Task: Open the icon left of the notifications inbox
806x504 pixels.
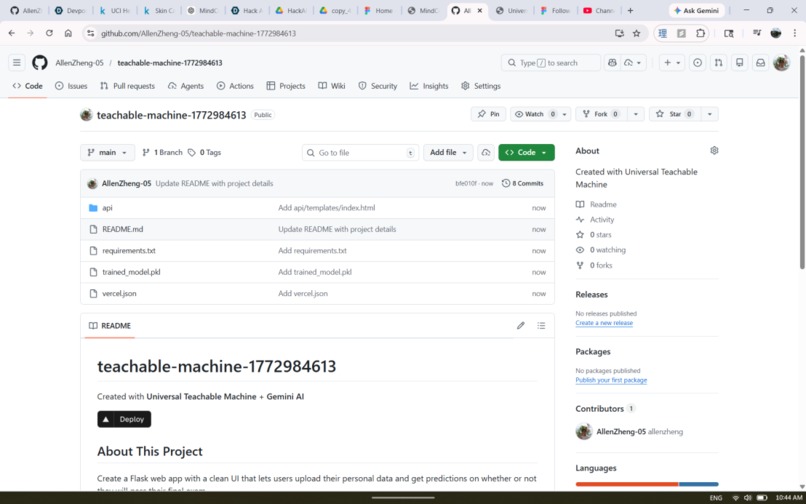Action: (x=739, y=63)
